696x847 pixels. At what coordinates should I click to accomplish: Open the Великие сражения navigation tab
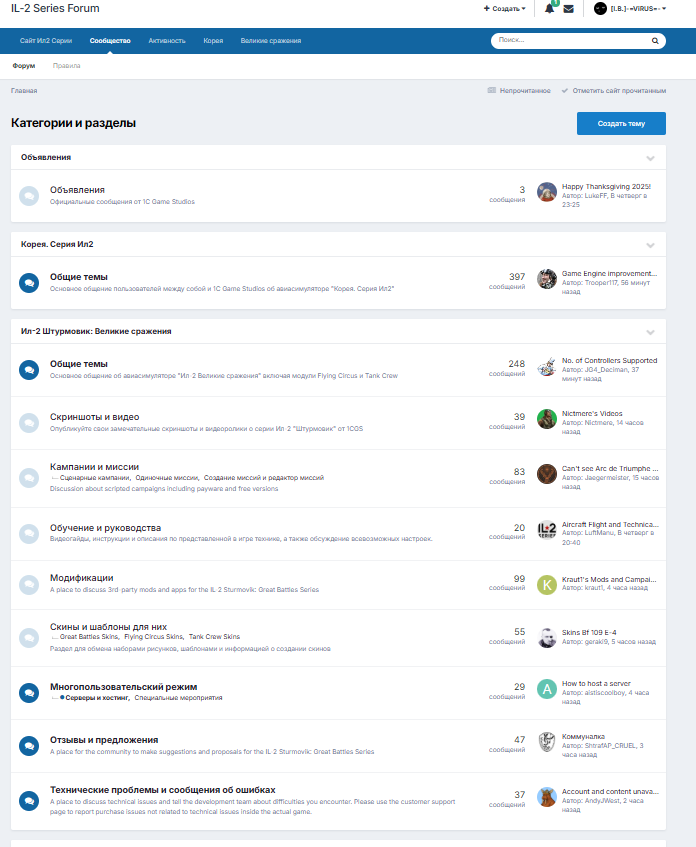click(270, 41)
